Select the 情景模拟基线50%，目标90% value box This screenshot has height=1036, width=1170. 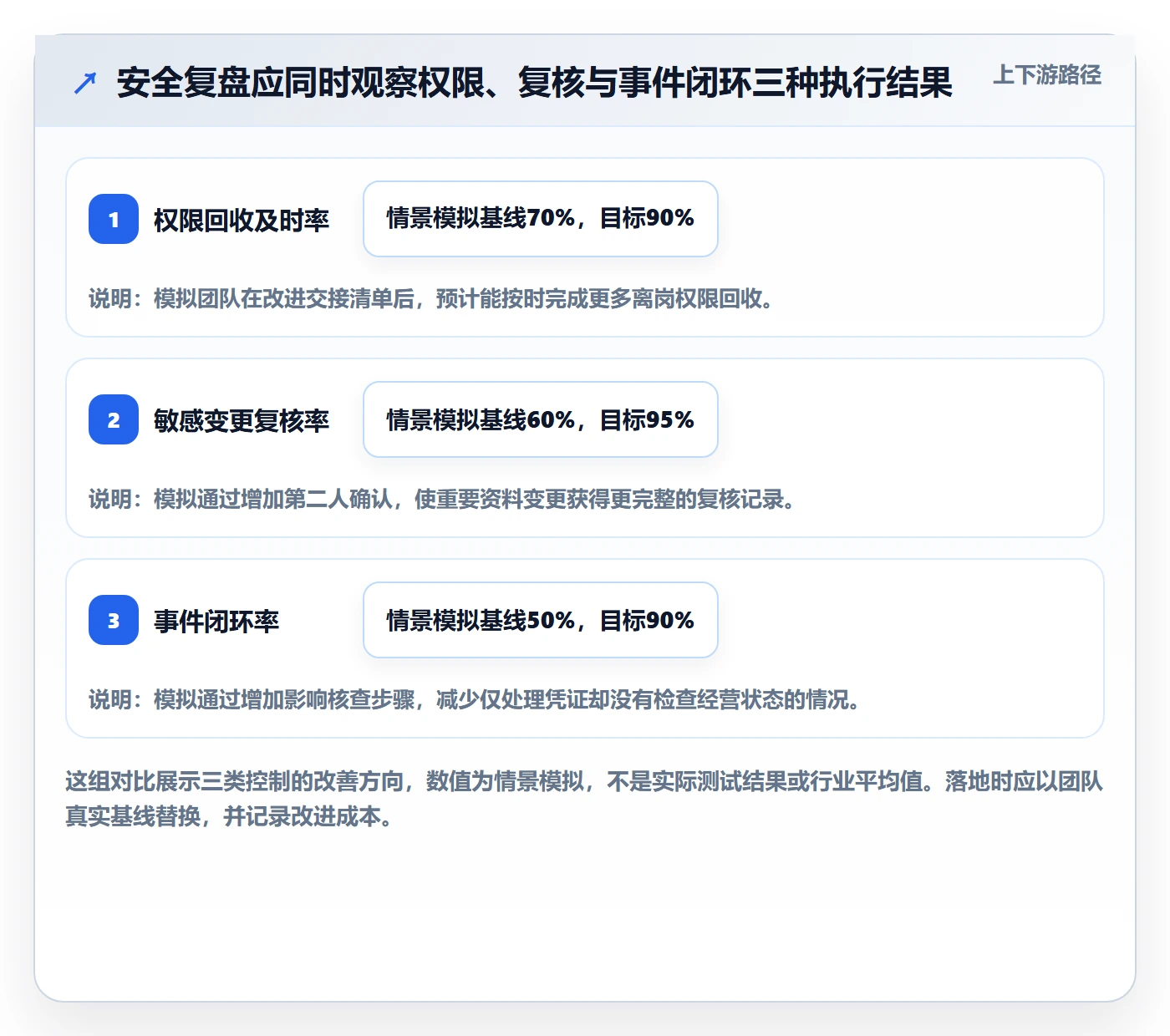[541, 620]
